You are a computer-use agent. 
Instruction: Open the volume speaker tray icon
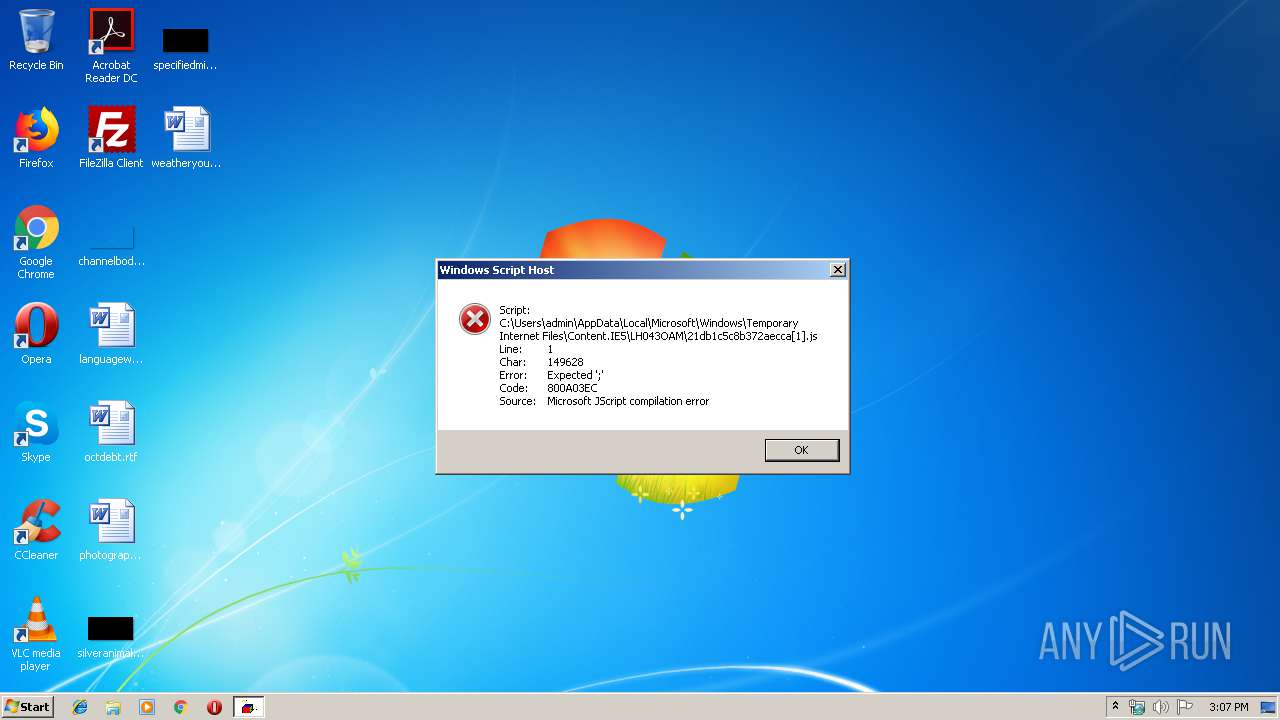coord(1160,707)
